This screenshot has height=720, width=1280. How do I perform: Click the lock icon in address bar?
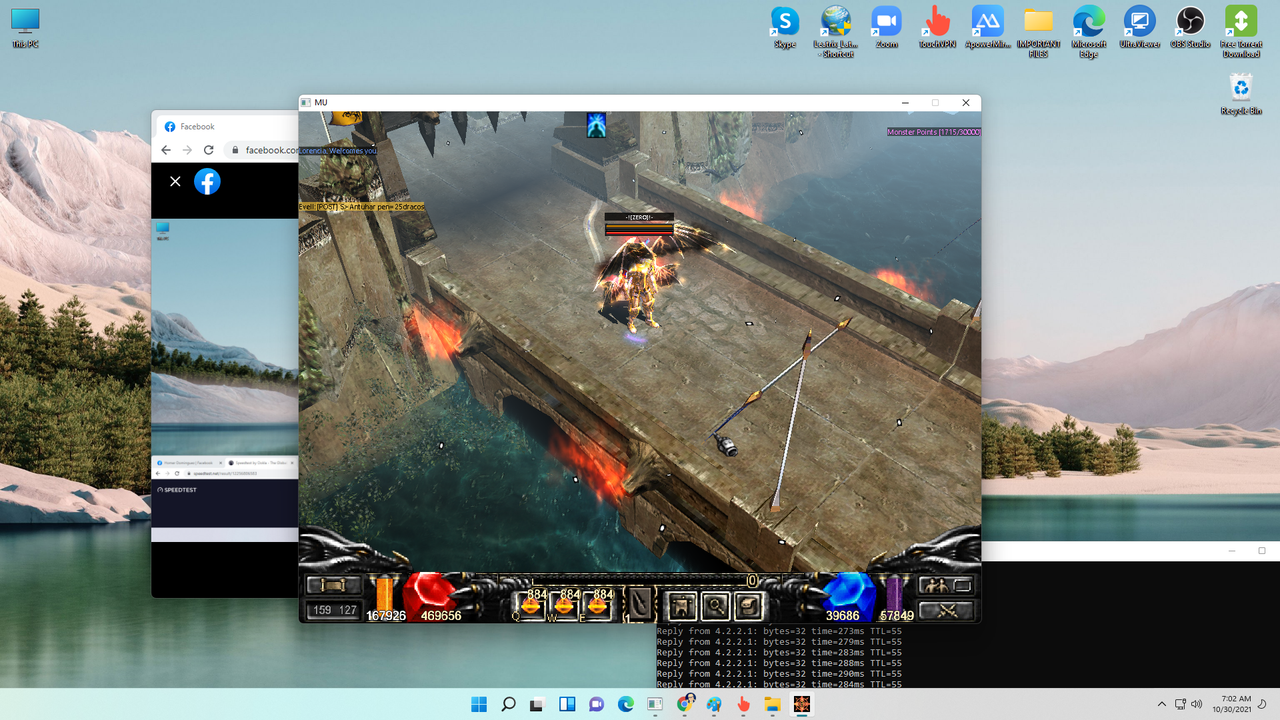point(235,150)
